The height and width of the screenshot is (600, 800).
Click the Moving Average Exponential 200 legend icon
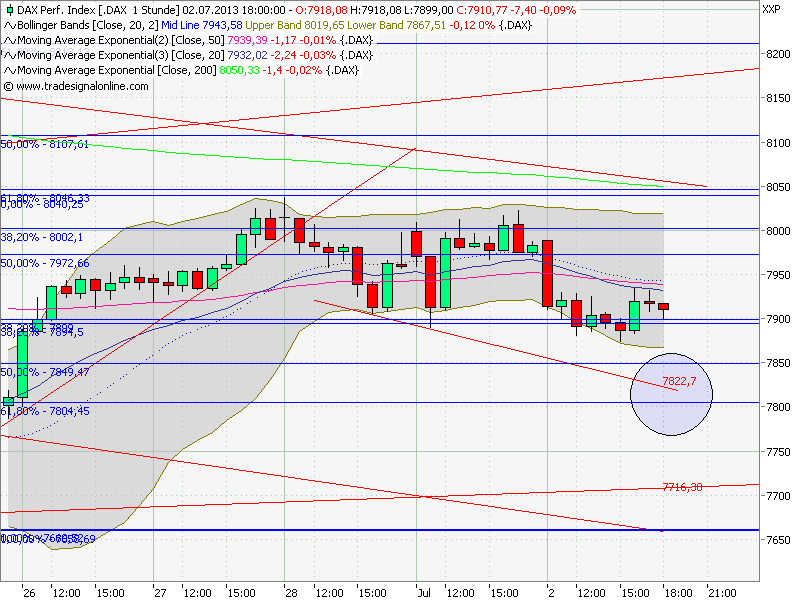[x=10, y=70]
